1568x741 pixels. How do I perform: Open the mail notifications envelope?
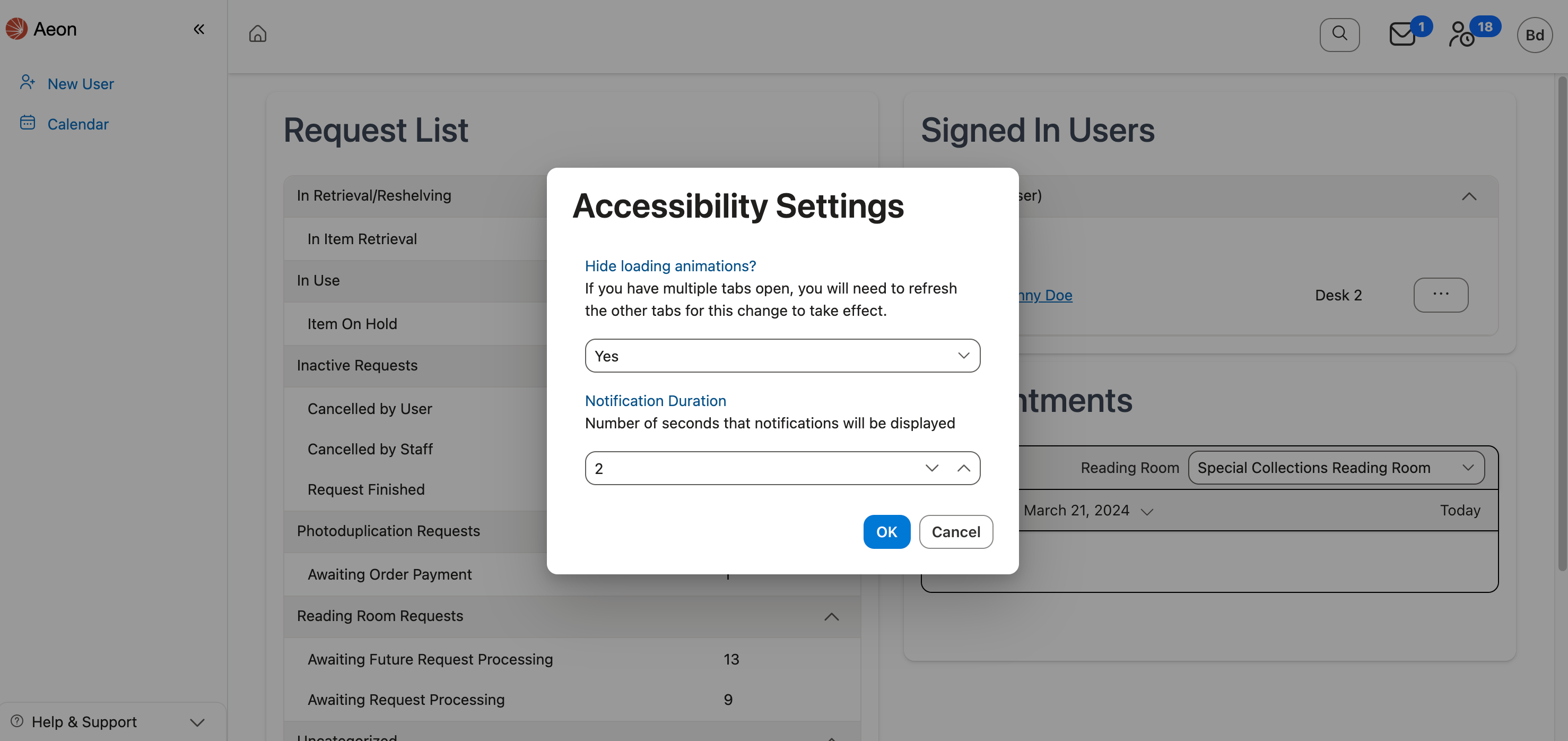(1401, 35)
